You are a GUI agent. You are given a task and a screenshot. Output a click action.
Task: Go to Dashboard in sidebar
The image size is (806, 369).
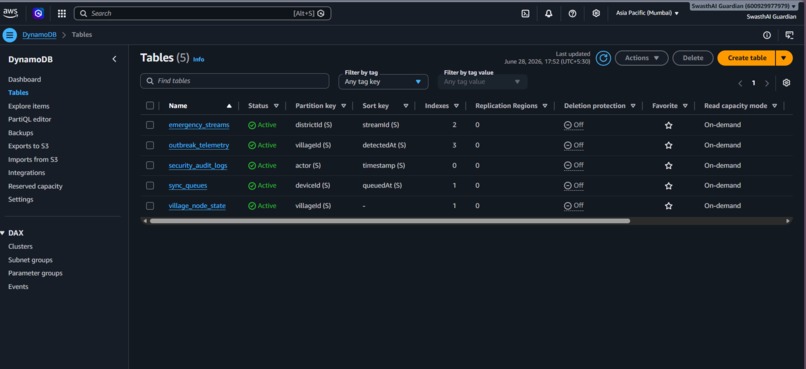click(24, 80)
